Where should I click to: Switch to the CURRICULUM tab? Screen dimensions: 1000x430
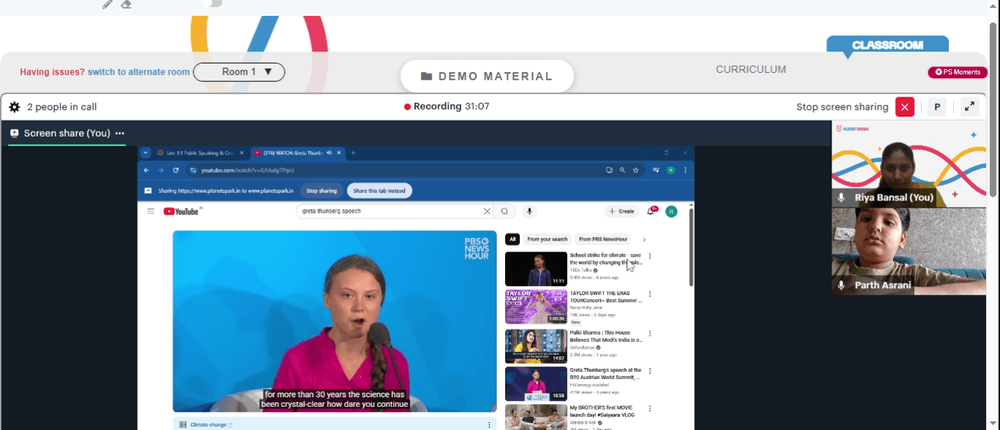pyautogui.click(x=751, y=70)
